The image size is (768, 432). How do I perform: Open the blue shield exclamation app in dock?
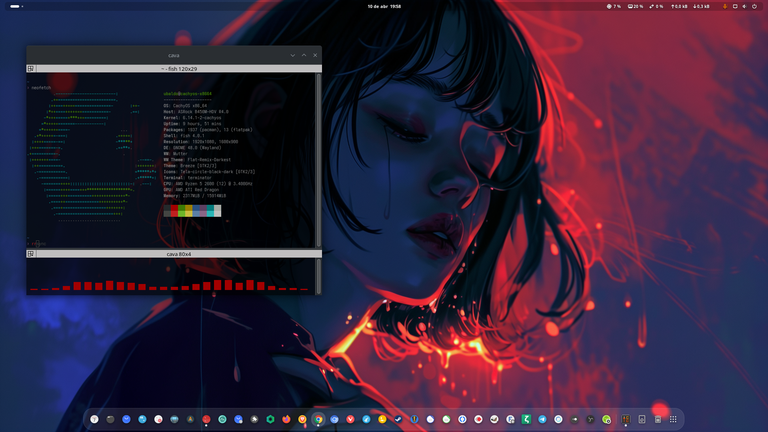414,419
